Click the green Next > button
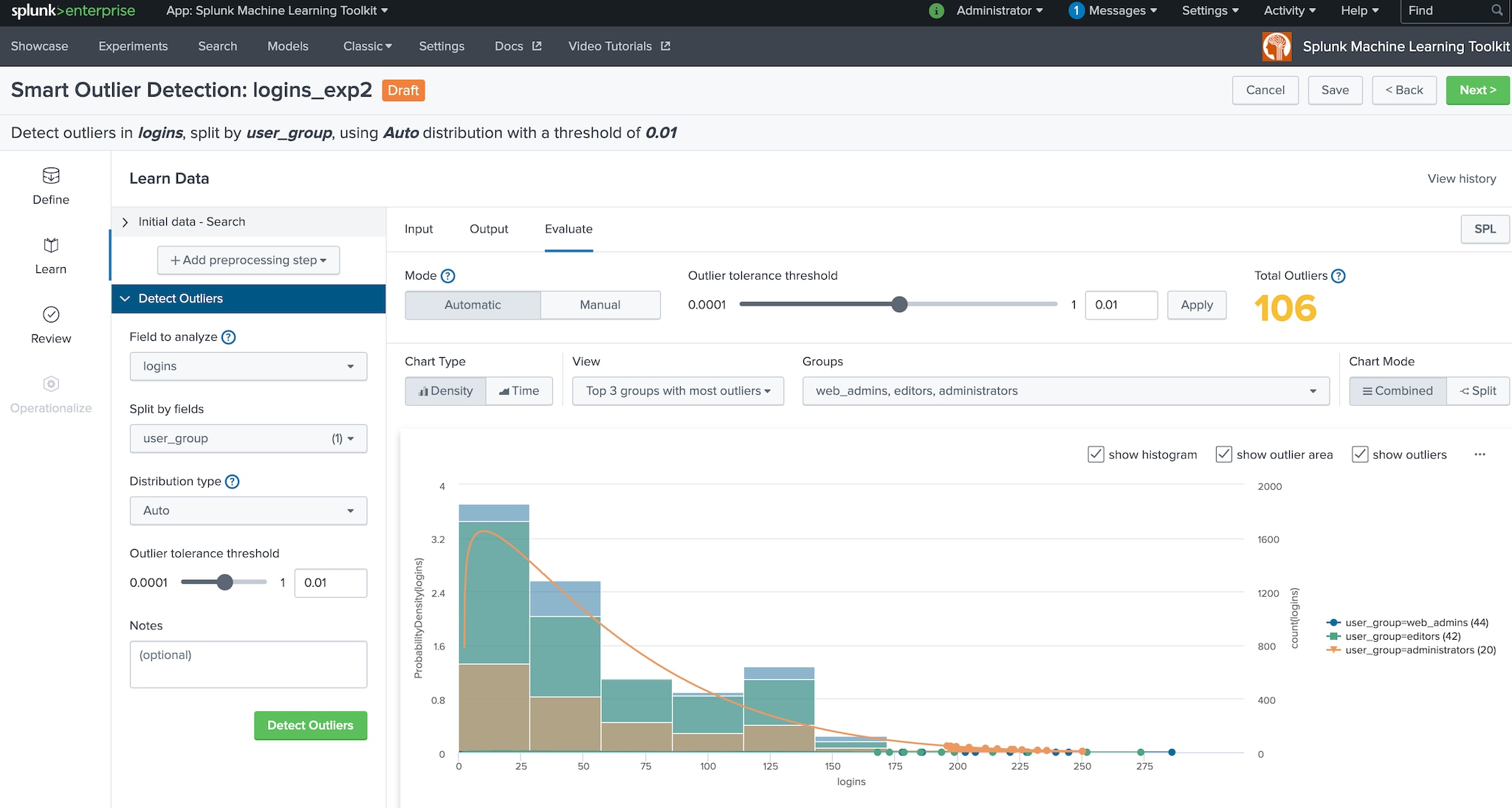This screenshot has height=808, width=1512. 1478,90
